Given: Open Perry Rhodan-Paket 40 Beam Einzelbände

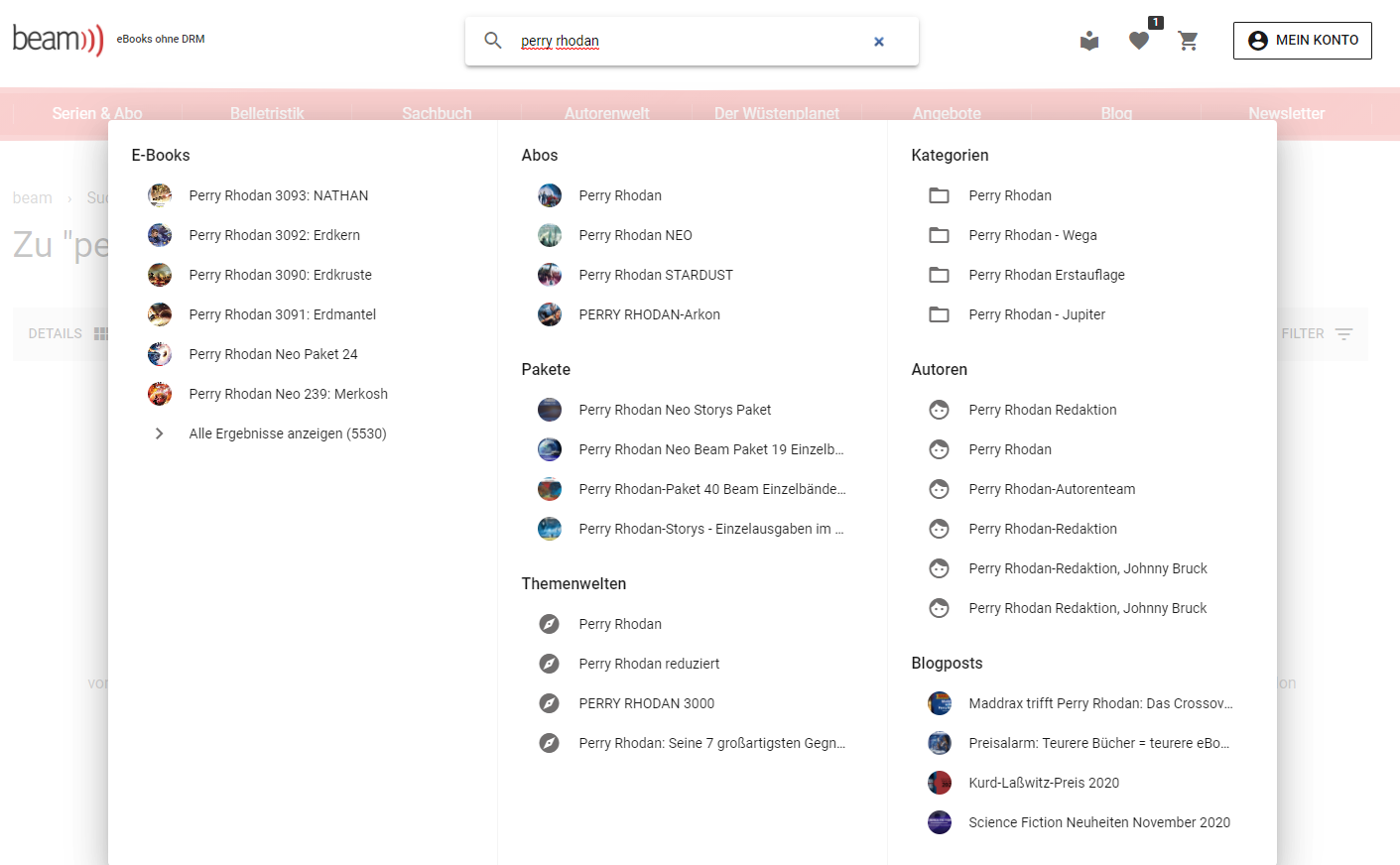Looking at the screenshot, I should [711, 489].
